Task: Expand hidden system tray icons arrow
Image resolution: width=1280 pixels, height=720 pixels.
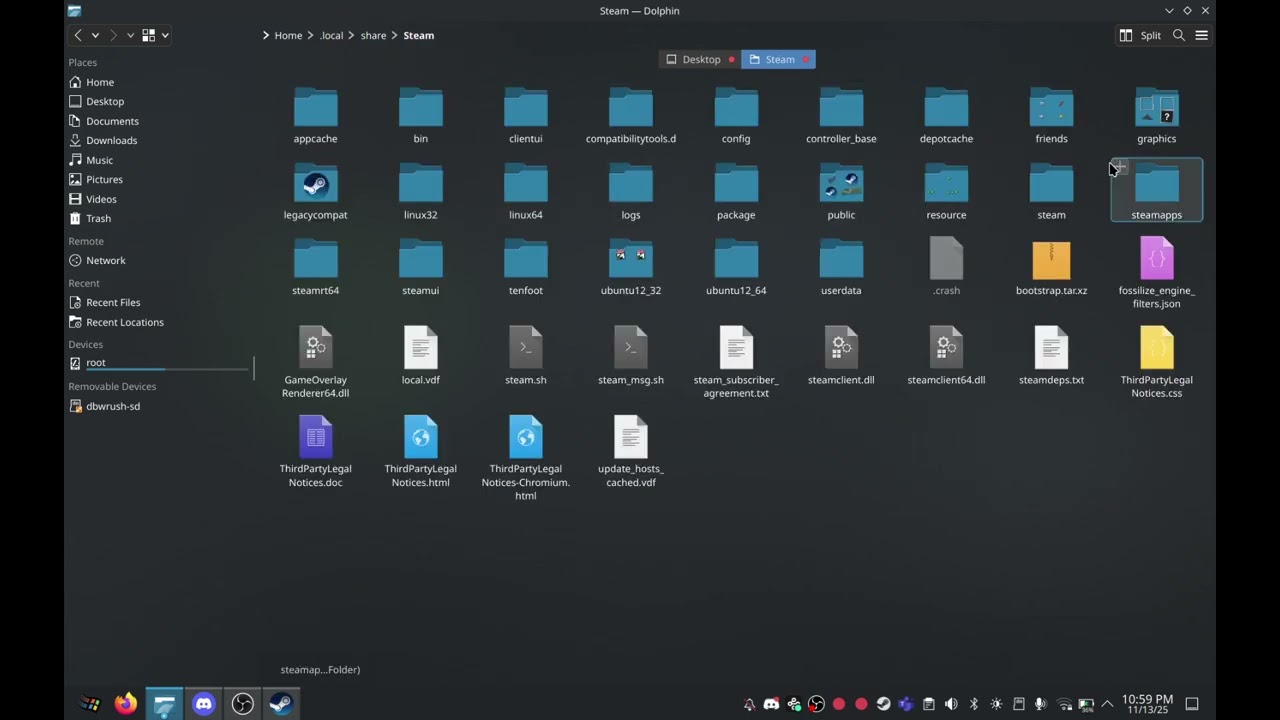Action: (x=1107, y=704)
